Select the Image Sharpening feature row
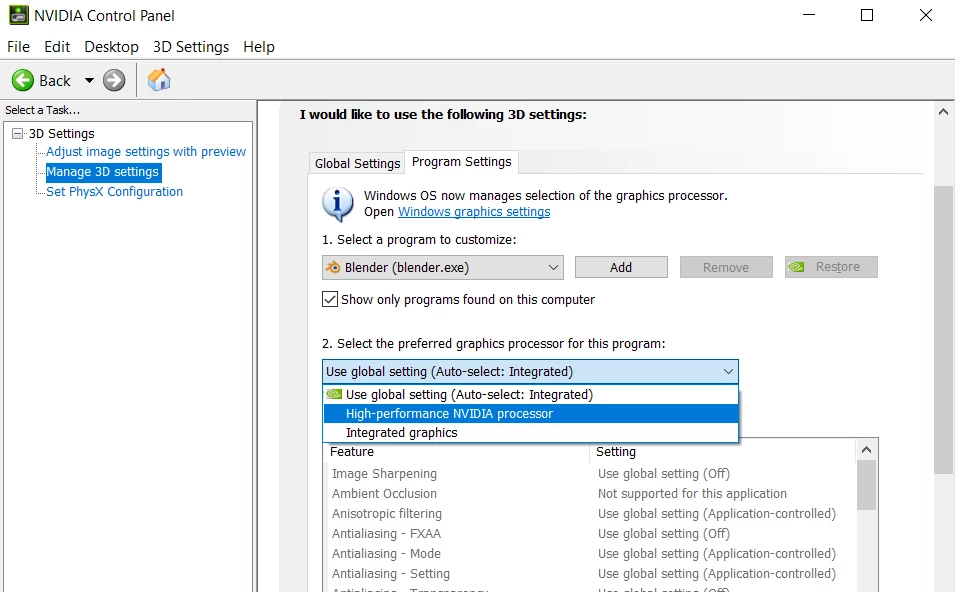This screenshot has width=955, height=592. coord(590,474)
